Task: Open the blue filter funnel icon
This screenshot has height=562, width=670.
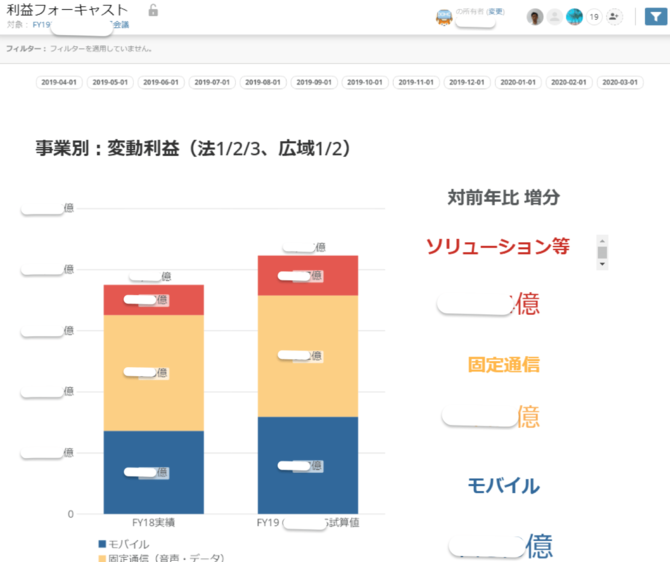Action: tap(655, 17)
